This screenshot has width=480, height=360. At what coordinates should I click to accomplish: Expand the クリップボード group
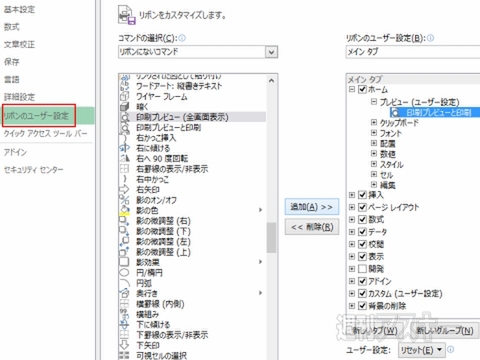click(x=374, y=122)
